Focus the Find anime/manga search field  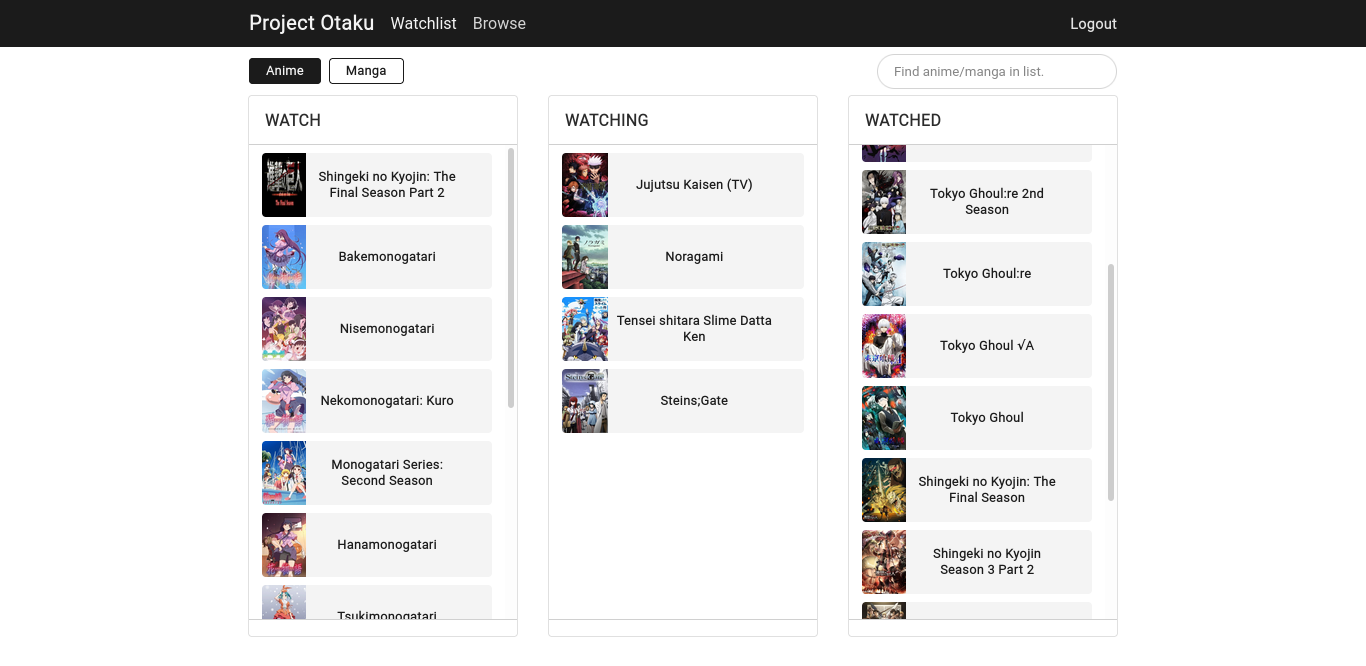996,72
